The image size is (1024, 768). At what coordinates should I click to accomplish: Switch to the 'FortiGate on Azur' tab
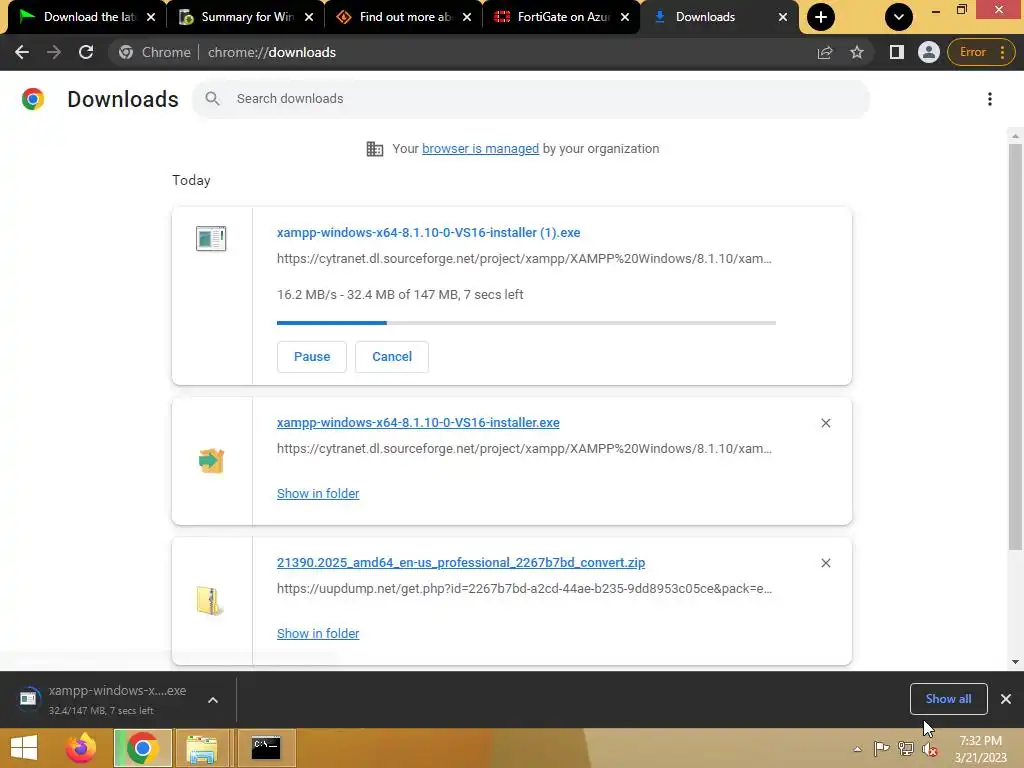tap(561, 17)
